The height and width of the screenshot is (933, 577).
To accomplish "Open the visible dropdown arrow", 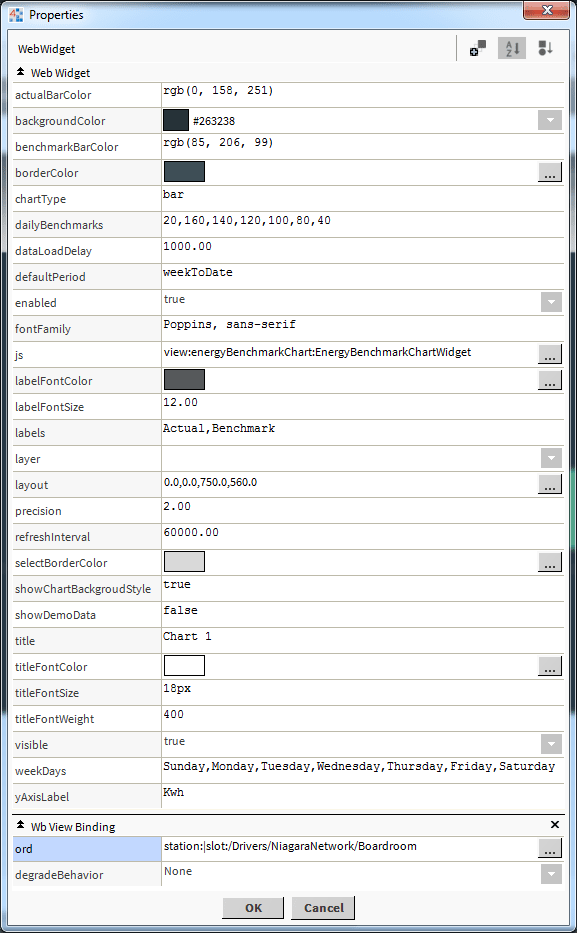I will 551,744.
